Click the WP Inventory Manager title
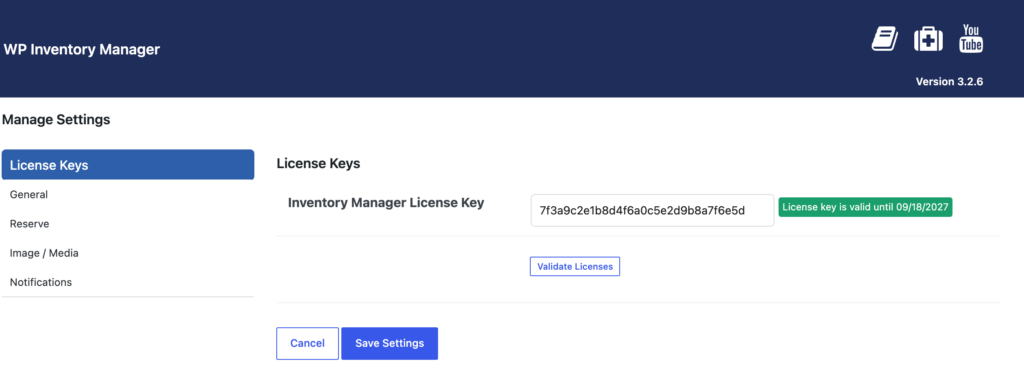Viewport: 1024px width, 385px height. pyautogui.click(x=82, y=50)
